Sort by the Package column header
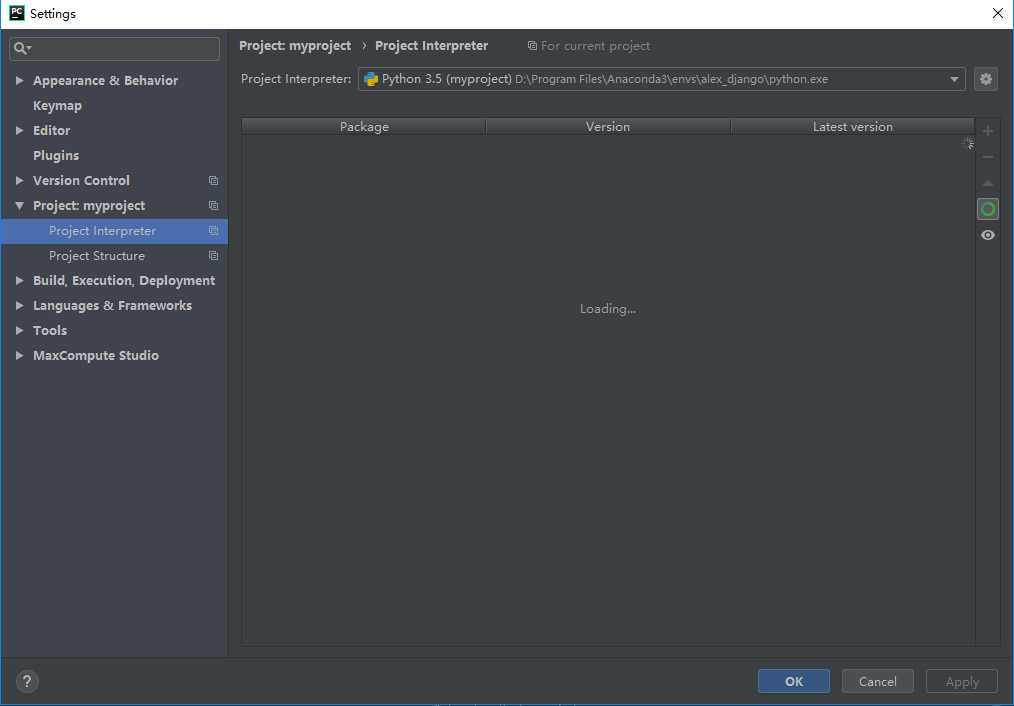 point(364,127)
